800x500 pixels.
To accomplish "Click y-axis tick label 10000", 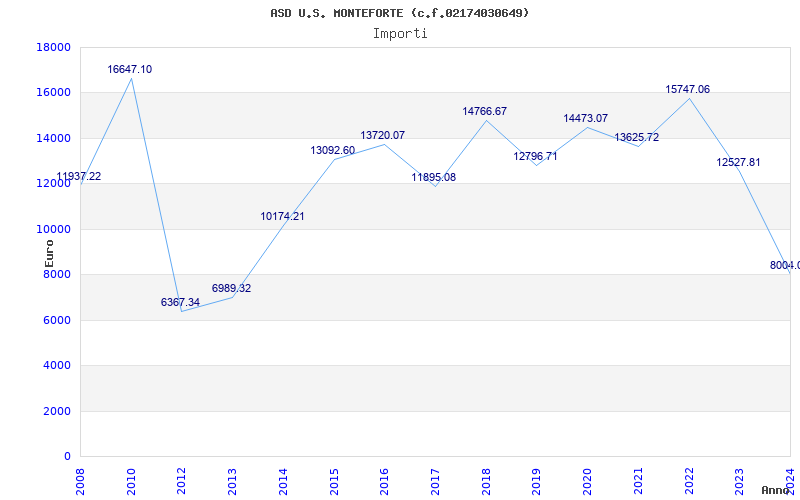I will pos(54,229).
